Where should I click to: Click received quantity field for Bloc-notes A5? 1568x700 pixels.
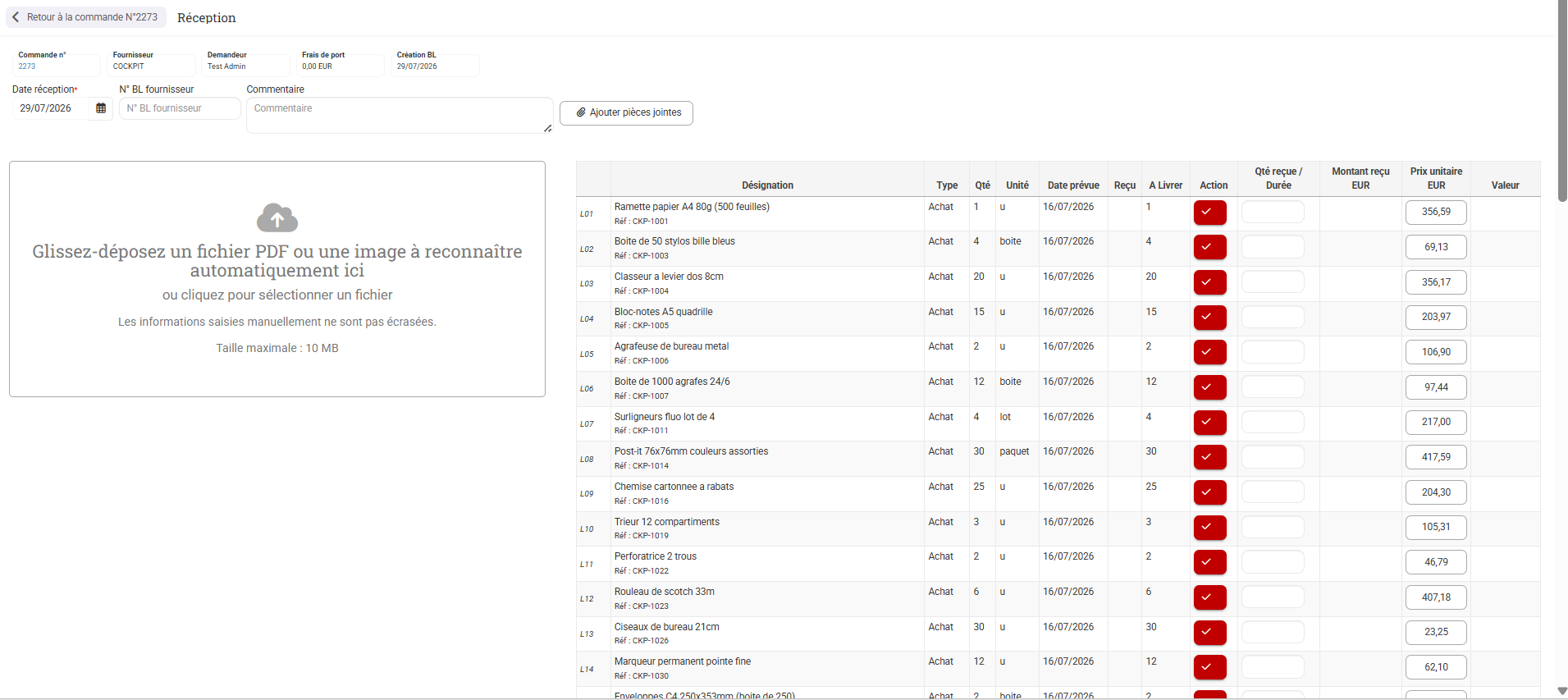click(x=1273, y=317)
